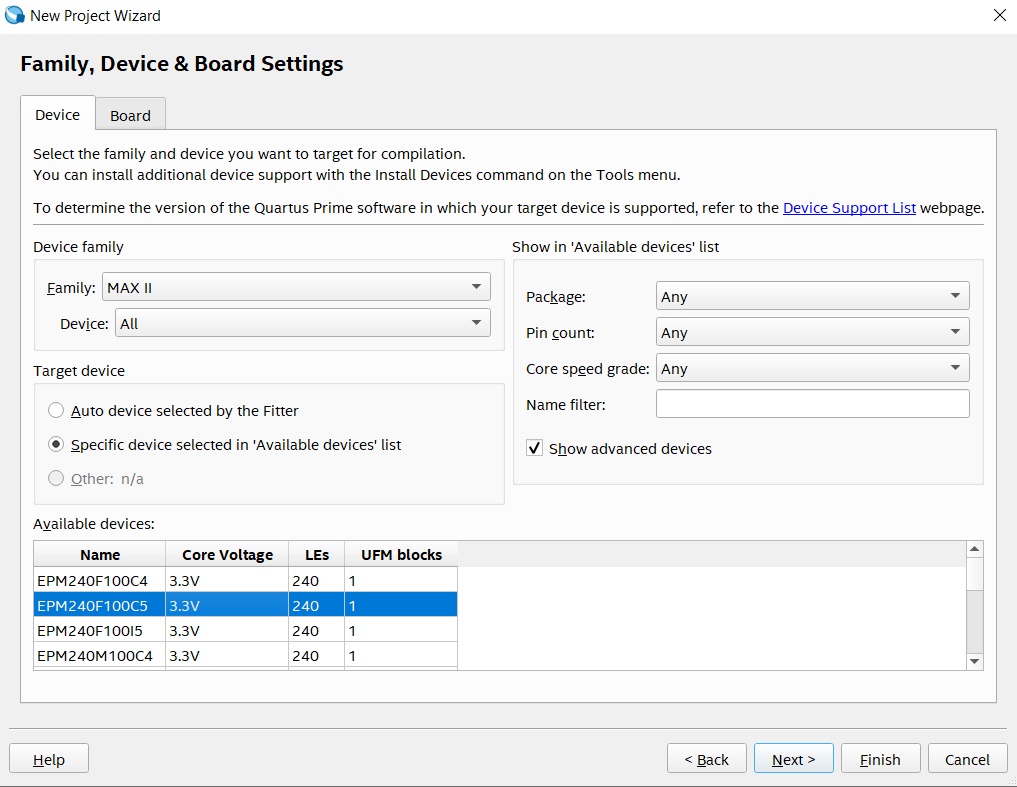Expand the Package filter dropdown
The width and height of the screenshot is (1017, 787).
(x=812, y=296)
